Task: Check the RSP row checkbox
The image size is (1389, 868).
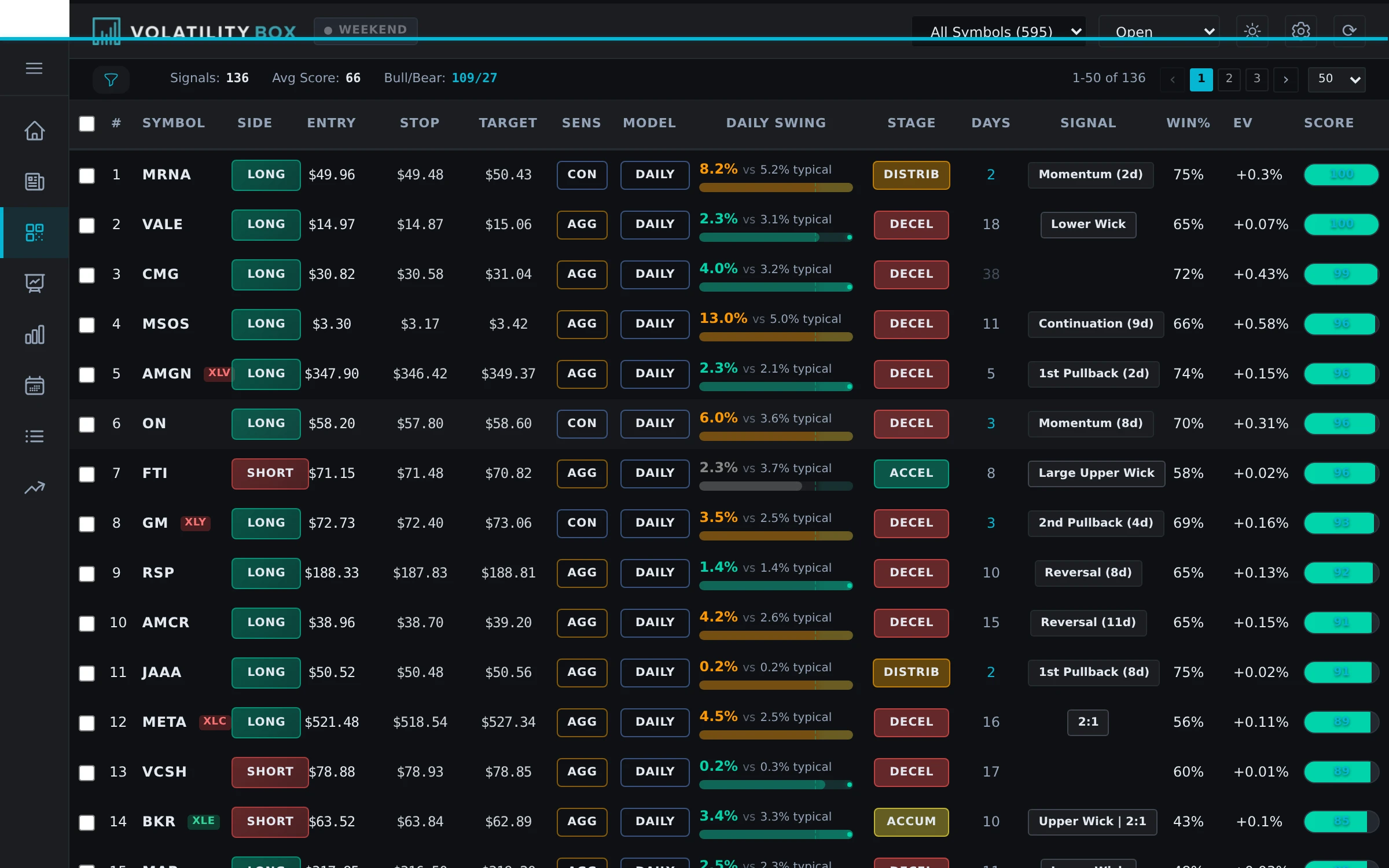Action: coord(87,573)
